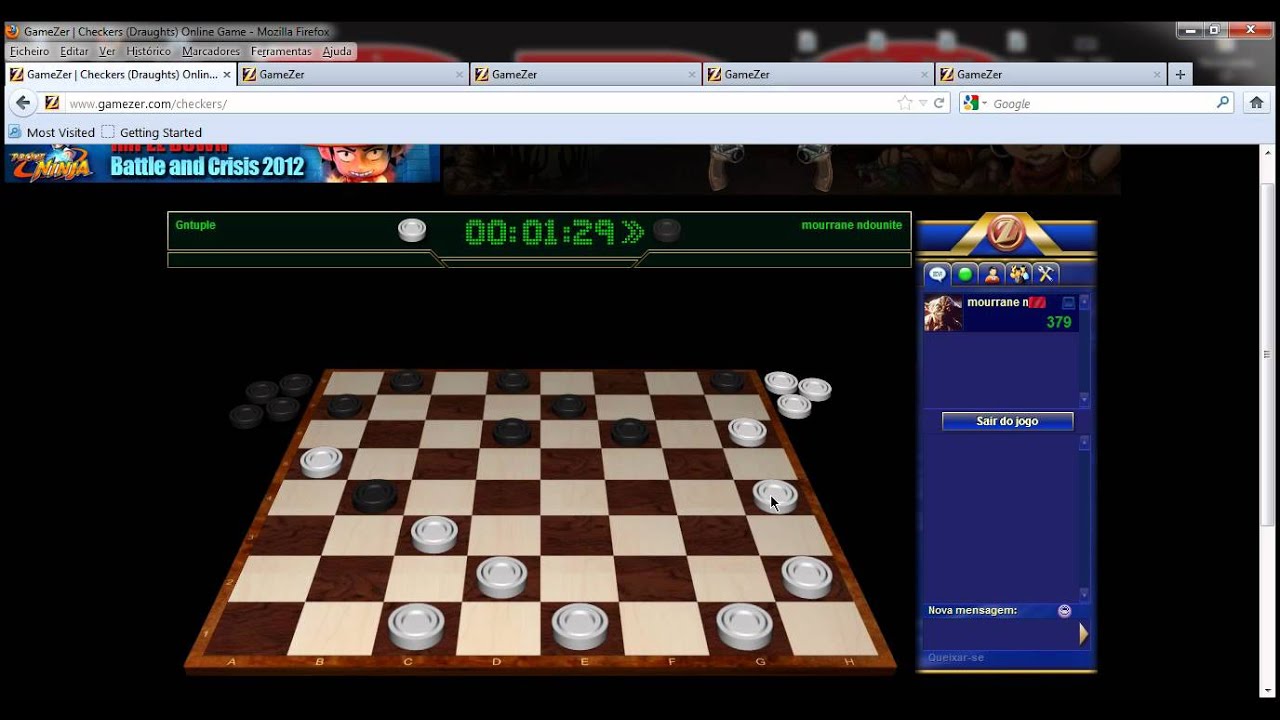
Task: Open the player profile tab icon
Action: click(x=992, y=274)
